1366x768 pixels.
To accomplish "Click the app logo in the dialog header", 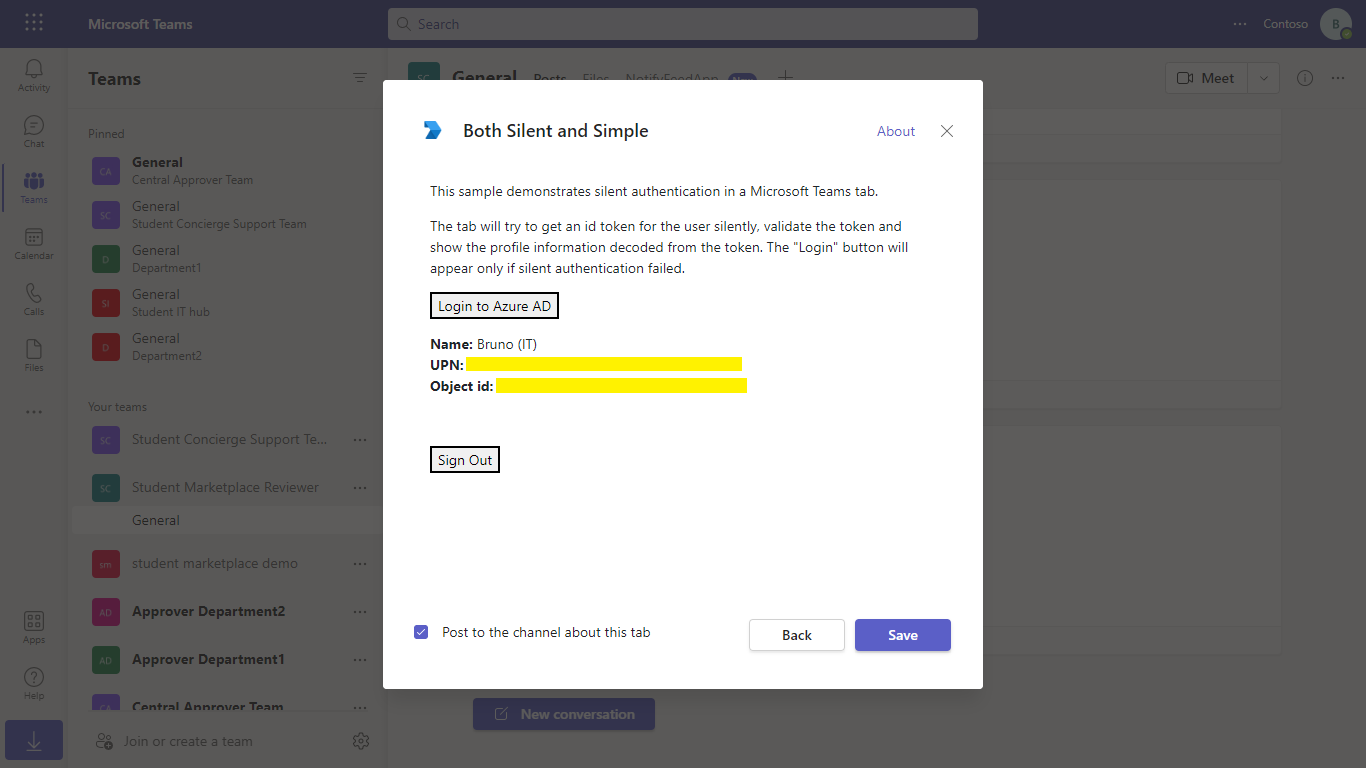I will 432,130.
